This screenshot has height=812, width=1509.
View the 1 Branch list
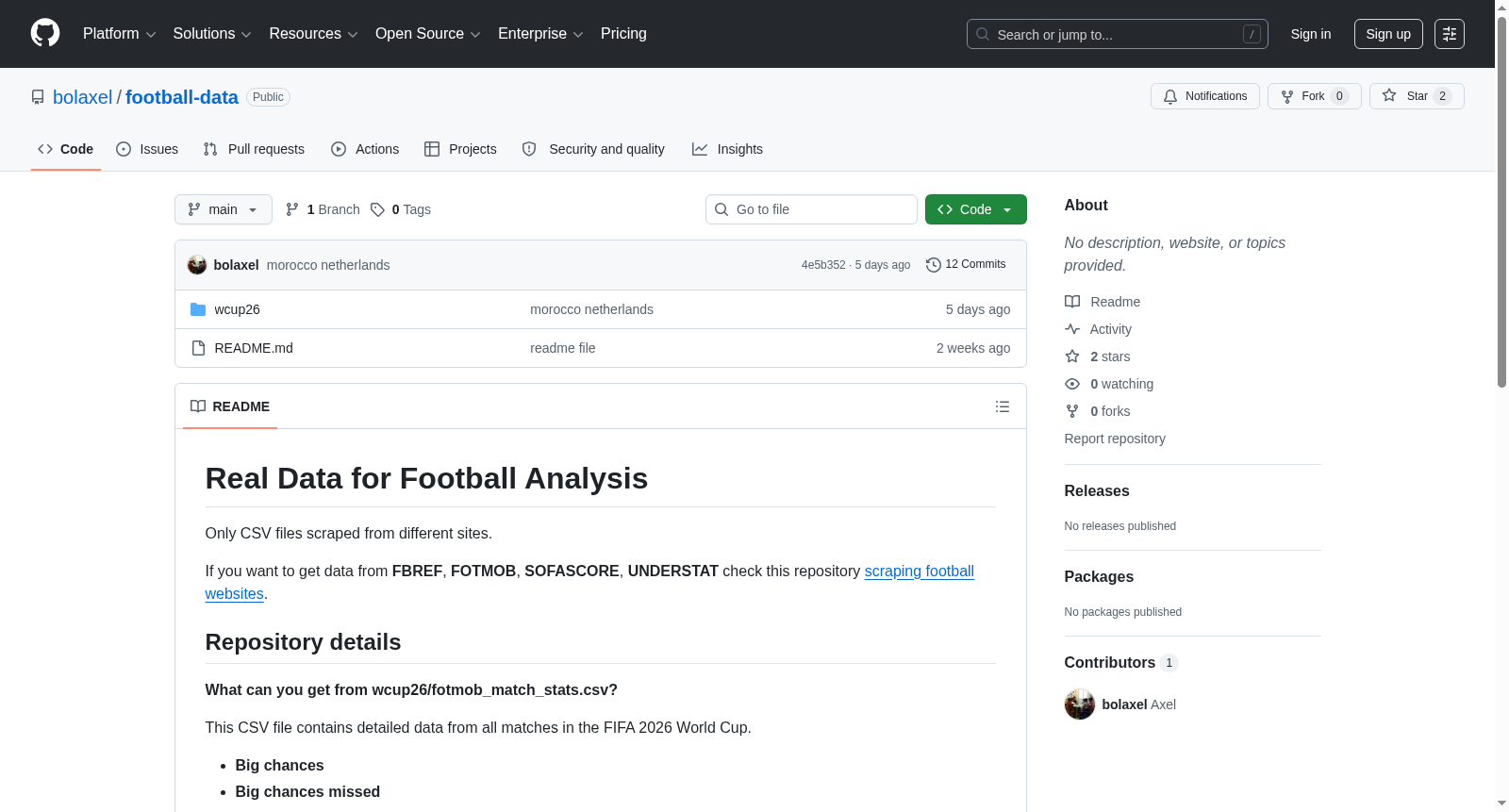pyautogui.click(x=323, y=209)
